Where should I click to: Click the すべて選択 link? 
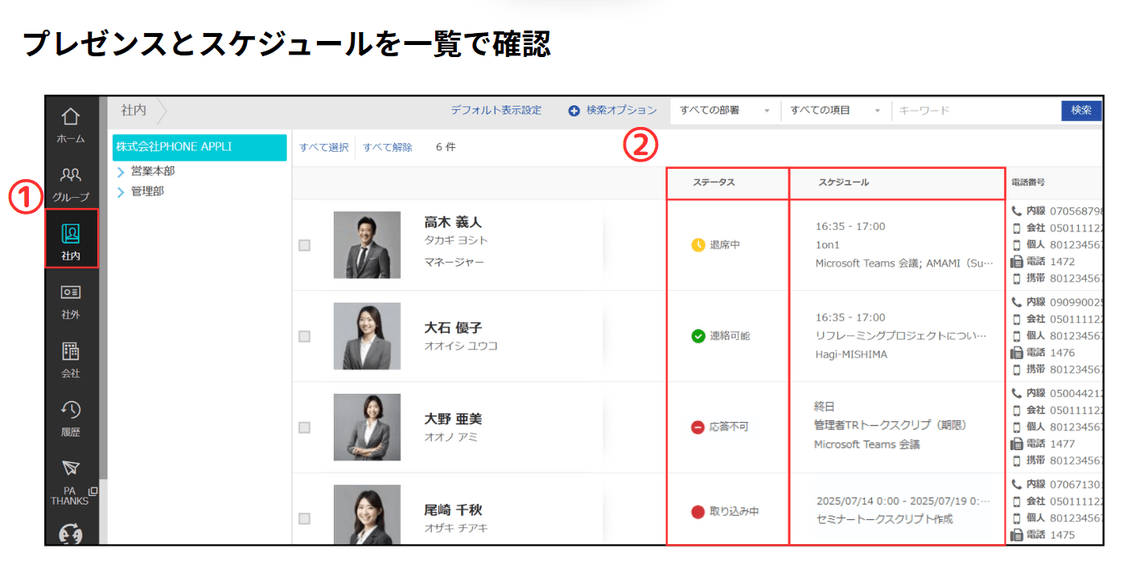pyautogui.click(x=324, y=147)
